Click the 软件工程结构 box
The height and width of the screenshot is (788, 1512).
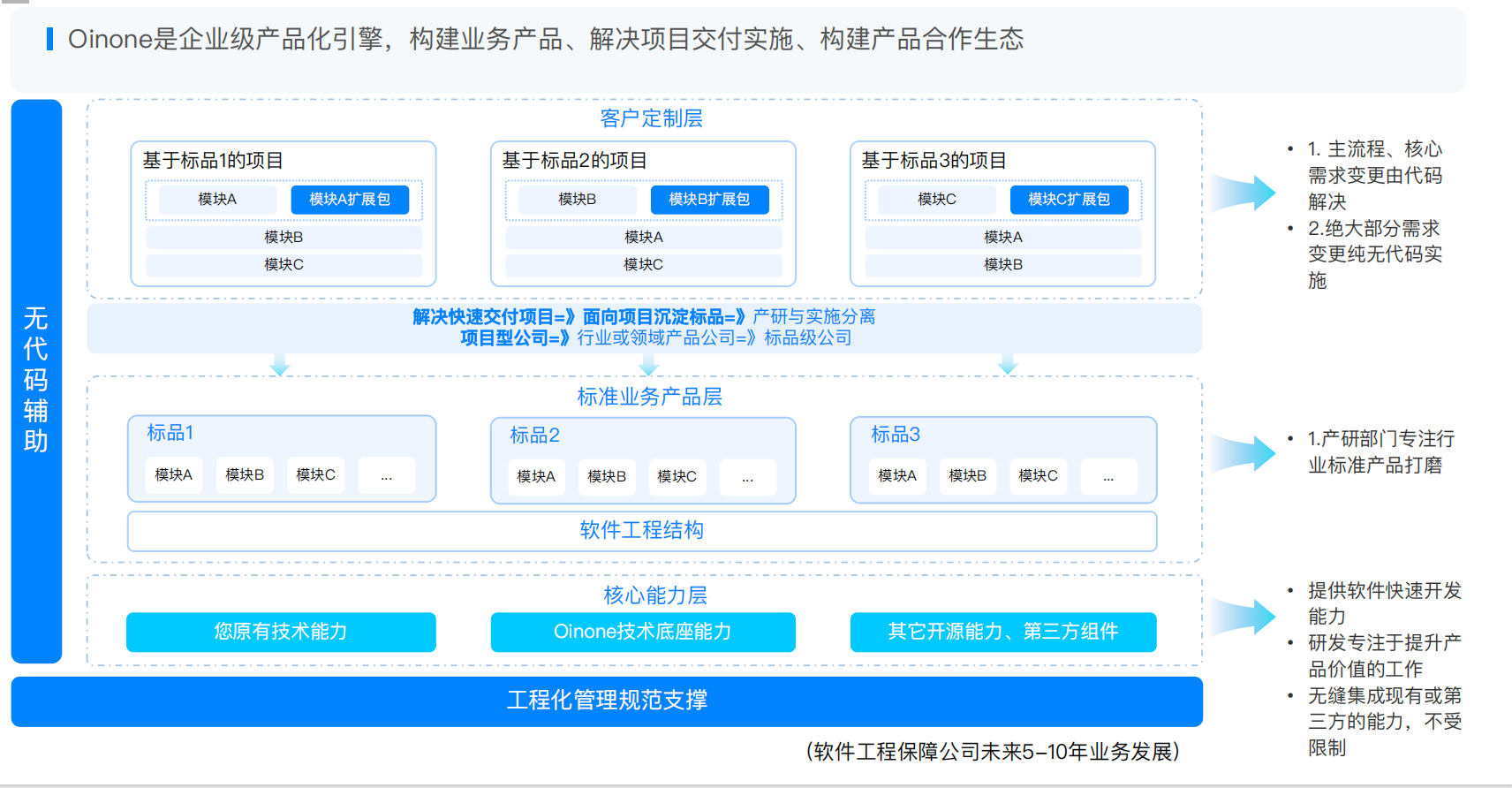(x=642, y=531)
